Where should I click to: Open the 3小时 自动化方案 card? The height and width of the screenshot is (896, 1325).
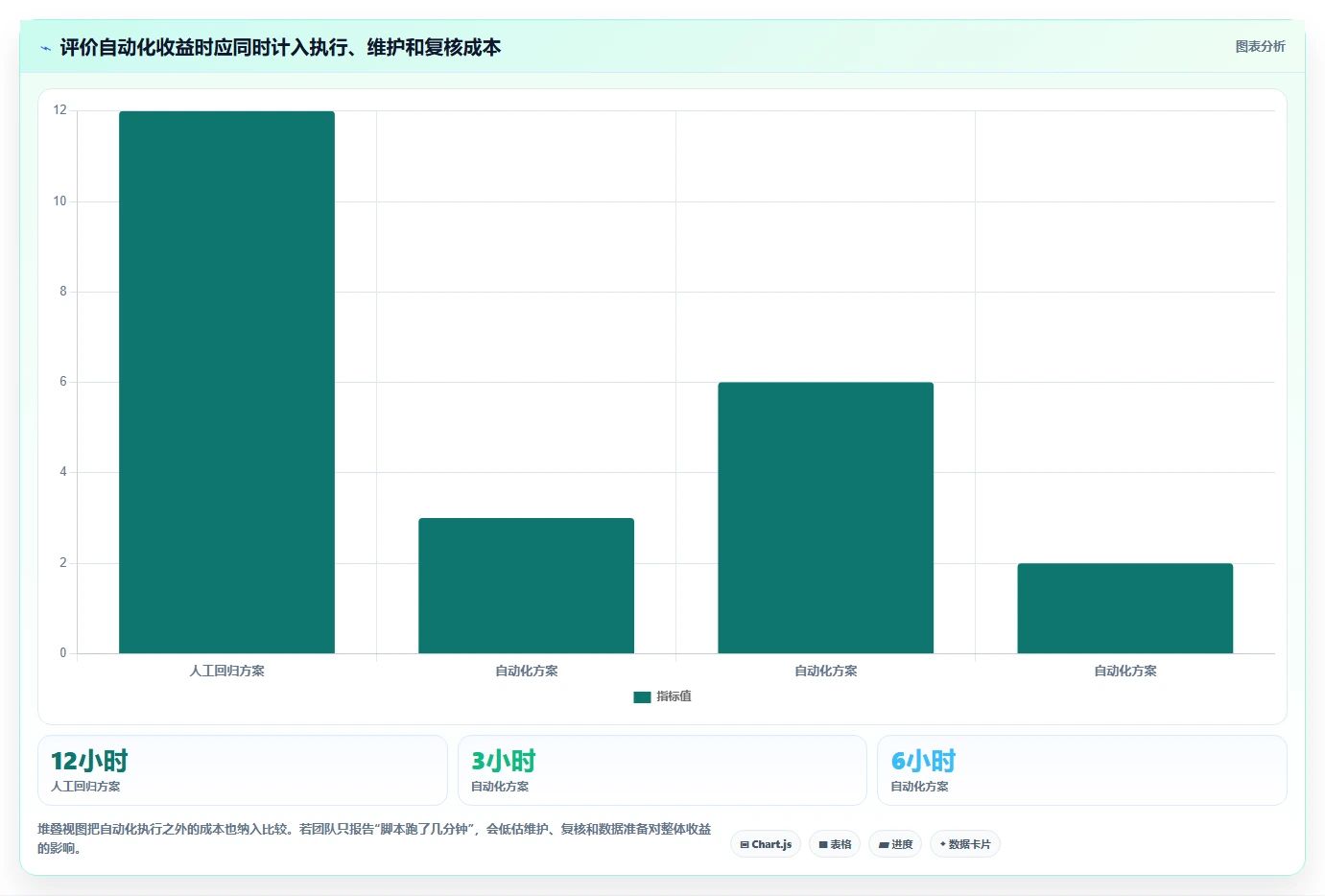662,770
